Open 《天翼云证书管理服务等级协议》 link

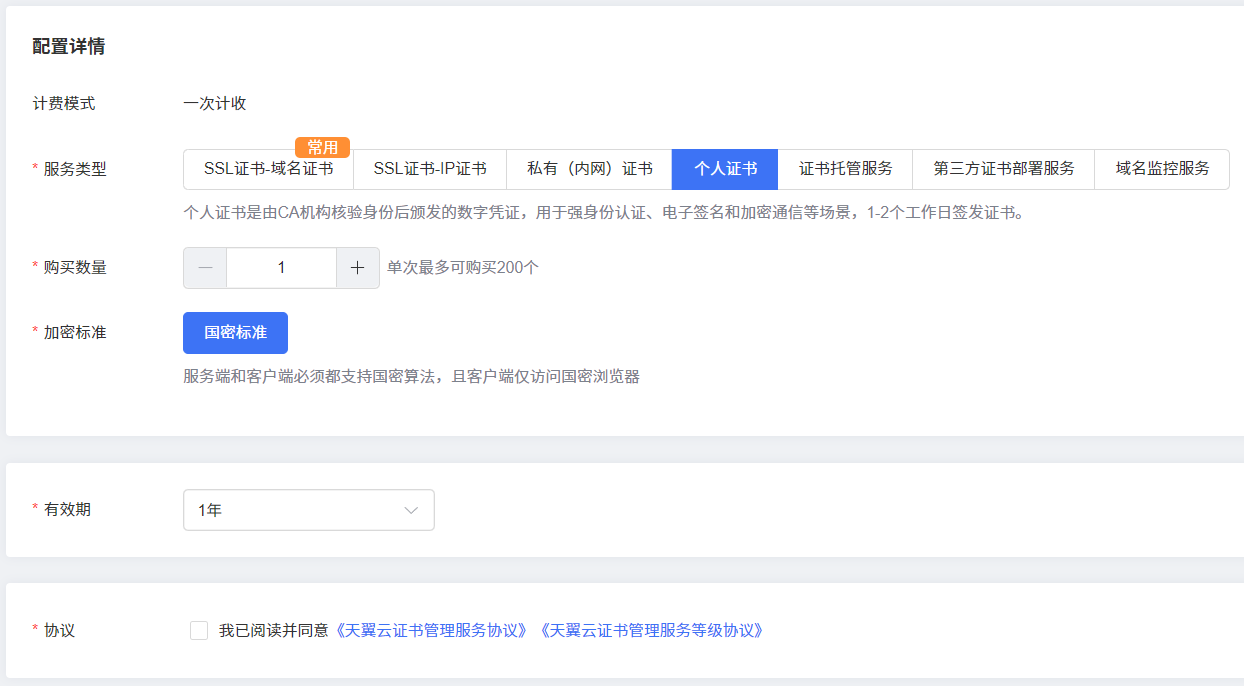(651, 630)
